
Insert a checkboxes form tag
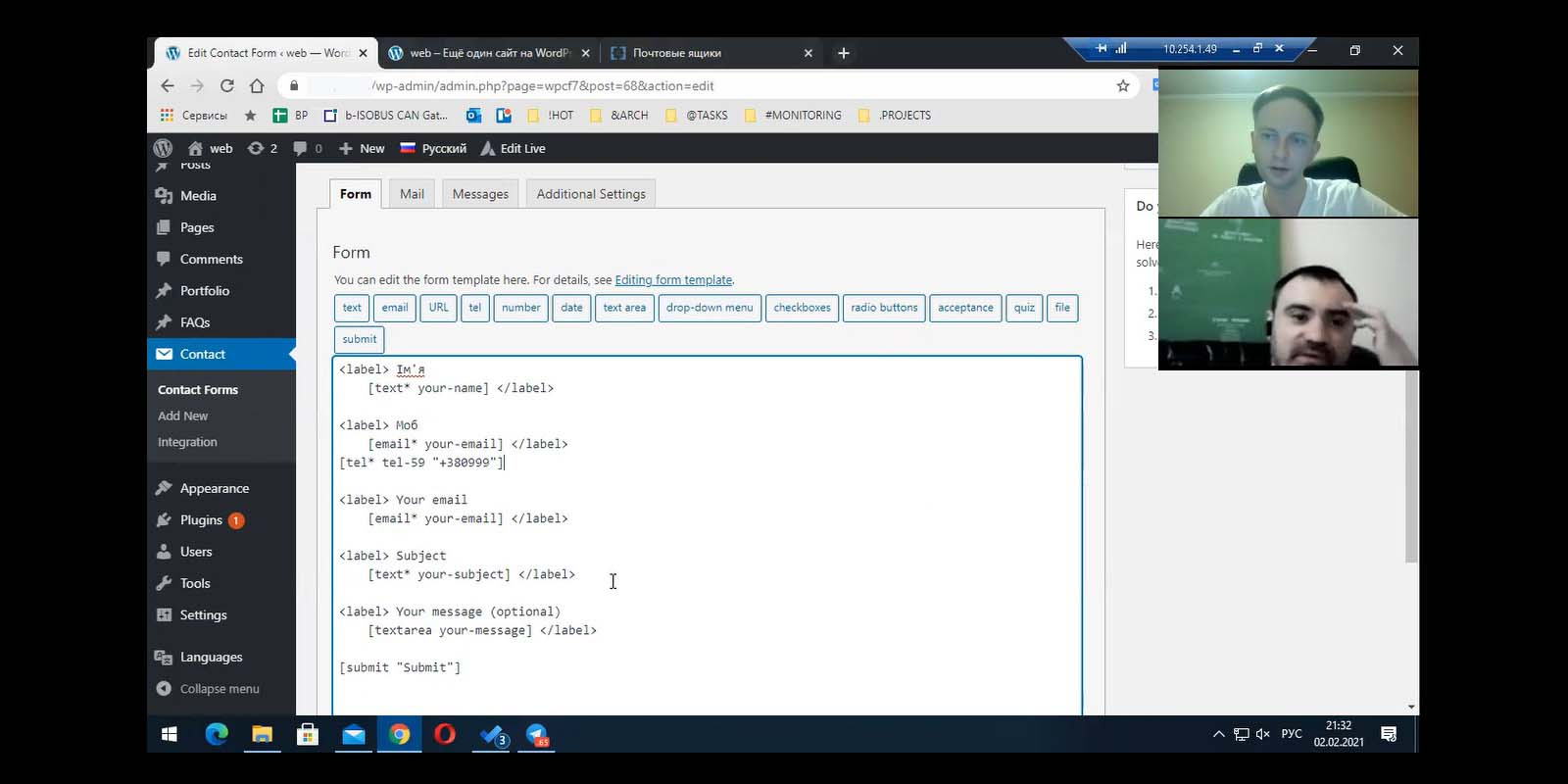click(802, 308)
